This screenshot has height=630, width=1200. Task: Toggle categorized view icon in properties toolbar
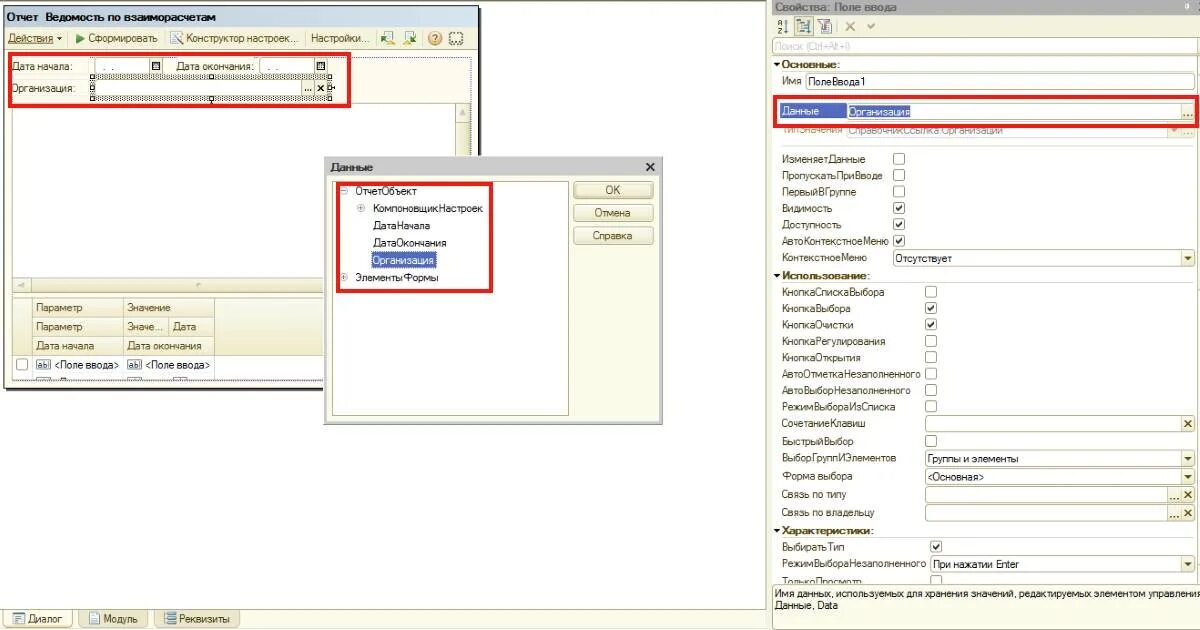pos(804,26)
